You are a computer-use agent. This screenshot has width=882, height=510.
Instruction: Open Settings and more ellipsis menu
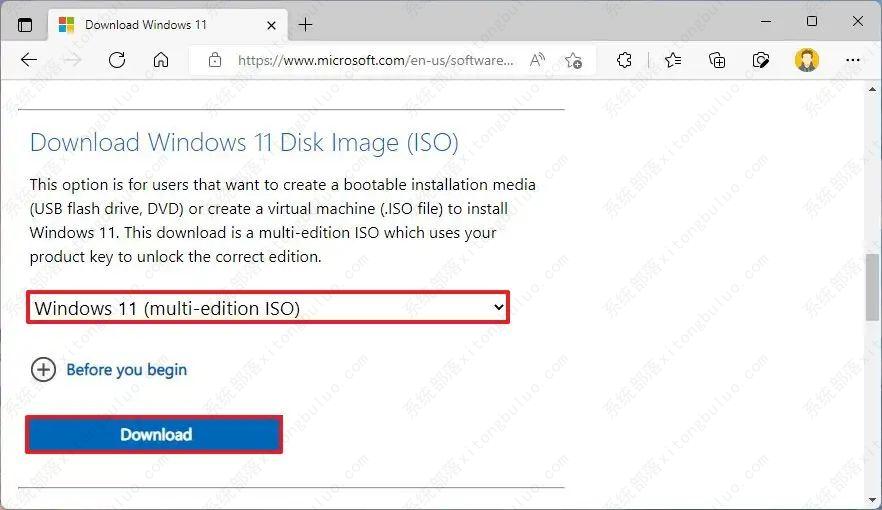point(853,60)
